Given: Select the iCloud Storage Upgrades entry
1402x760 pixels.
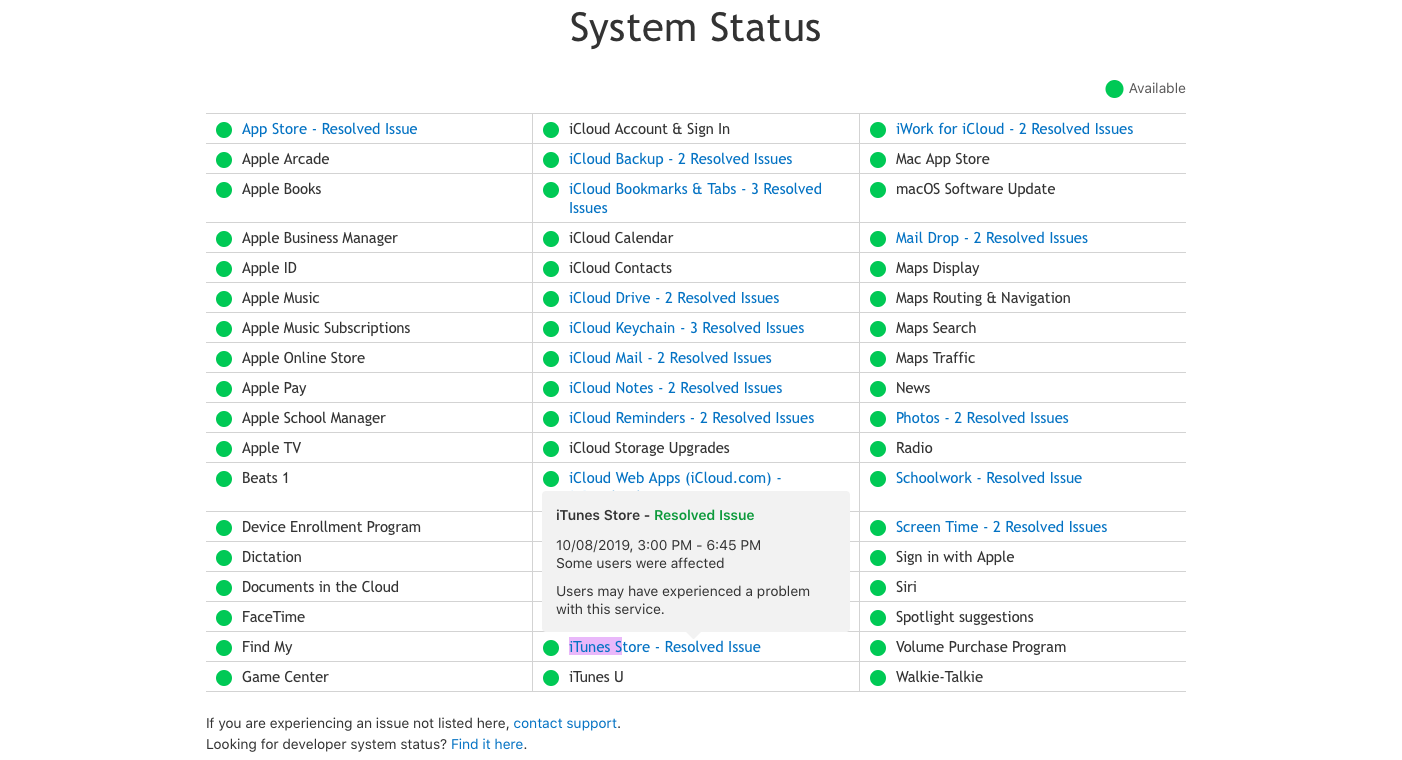Looking at the screenshot, I should pos(649,448).
